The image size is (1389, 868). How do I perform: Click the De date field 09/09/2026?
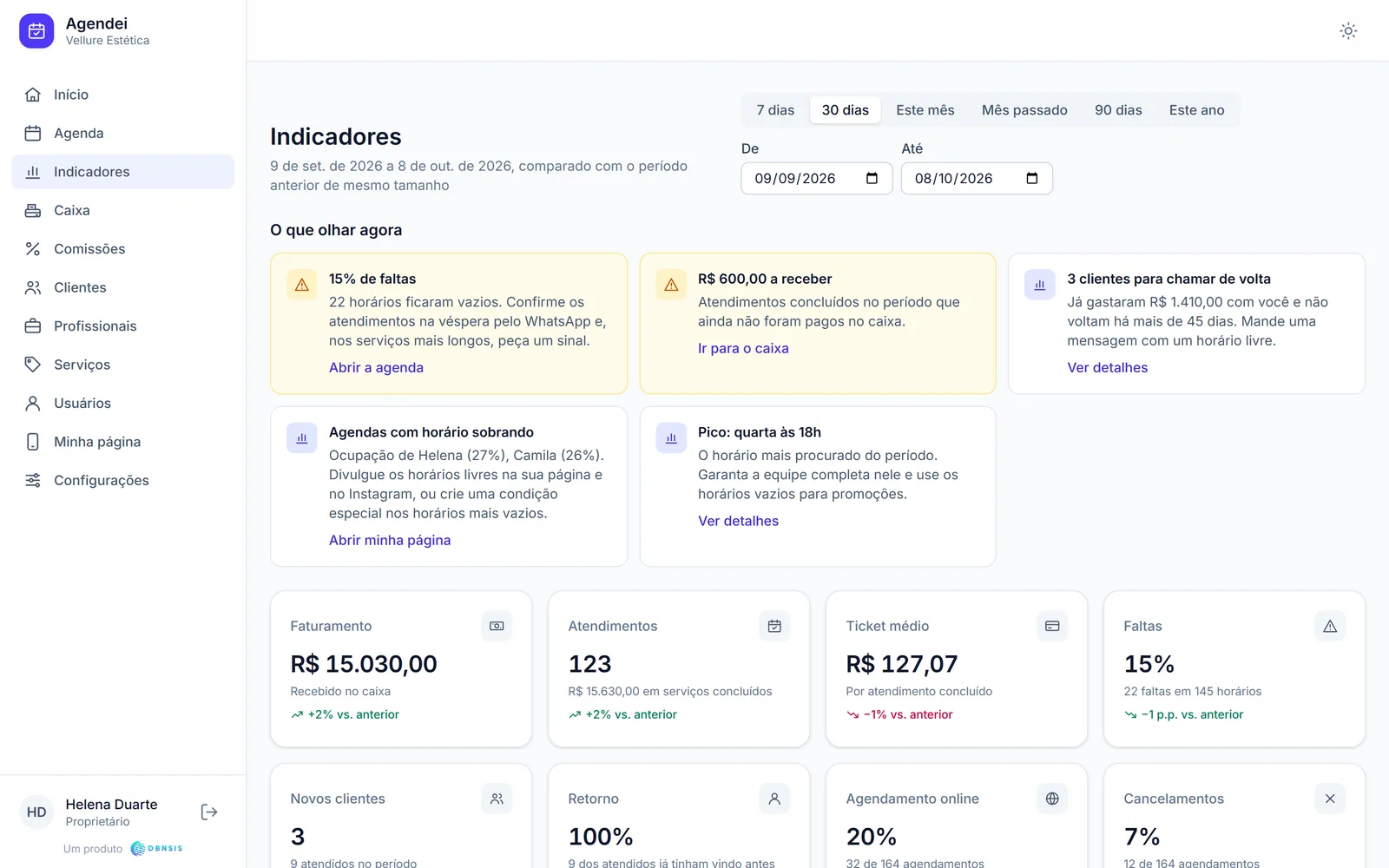(x=817, y=179)
